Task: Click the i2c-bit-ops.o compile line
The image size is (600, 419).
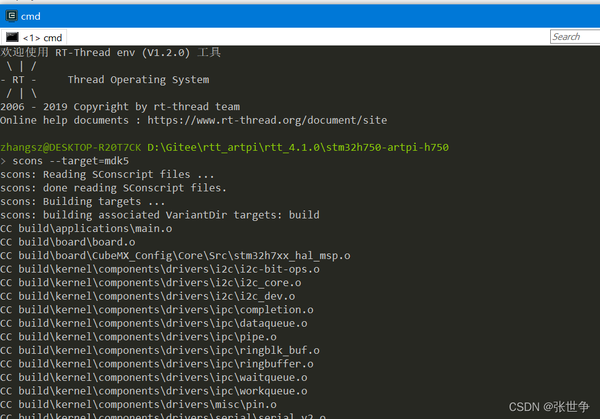Action: tap(160, 269)
